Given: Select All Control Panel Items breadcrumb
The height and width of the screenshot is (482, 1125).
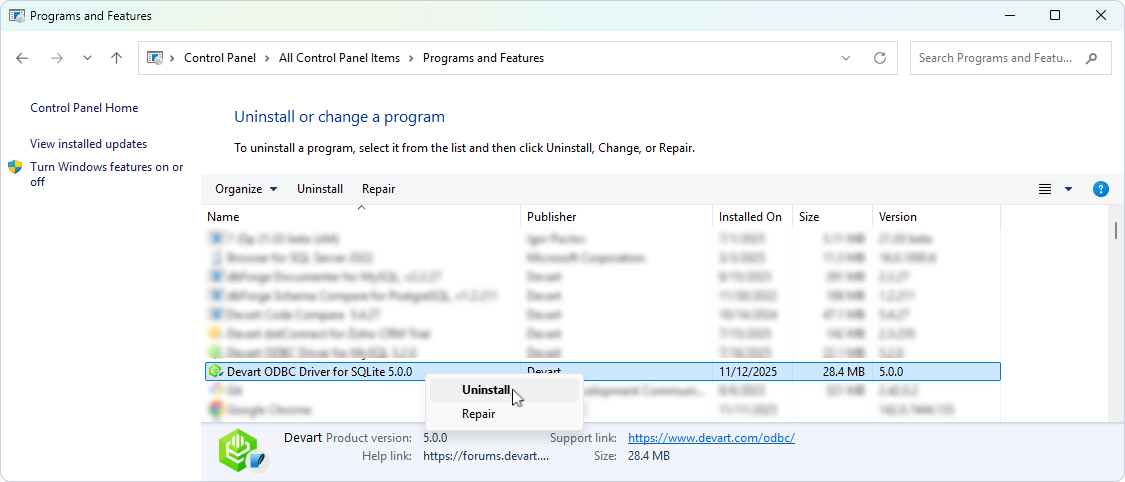Looking at the screenshot, I should tap(339, 58).
